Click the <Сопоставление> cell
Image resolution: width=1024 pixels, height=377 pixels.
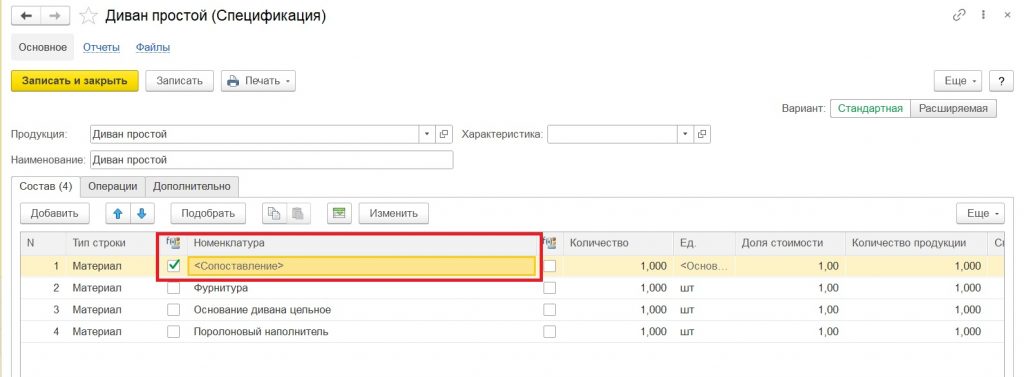pyautogui.click(x=361, y=266)
